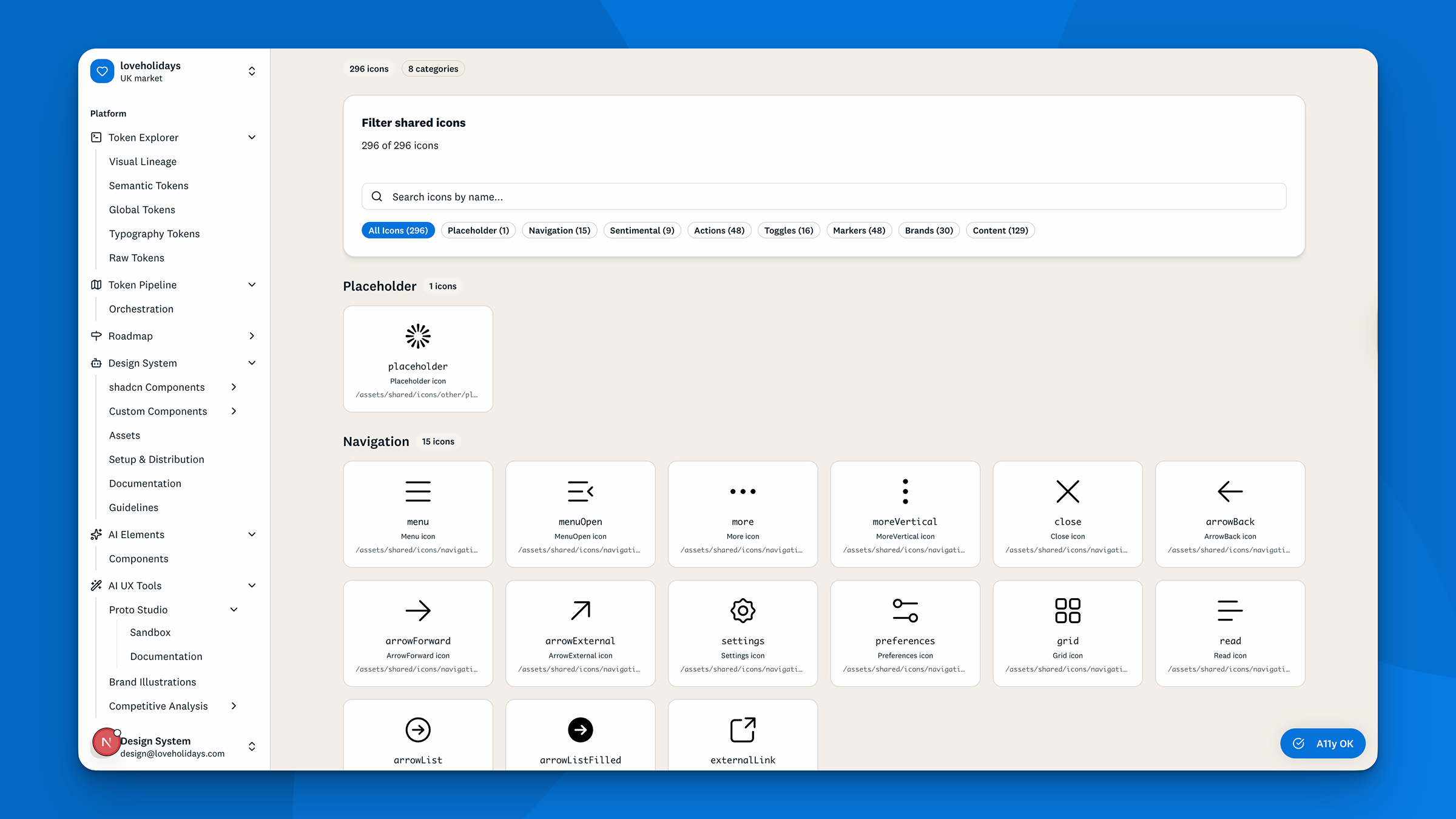This screenshot has width=1456, height=819.
Task: Collapse the Token Explorer section
Action: pyautogui.click(x=252, y=138)
